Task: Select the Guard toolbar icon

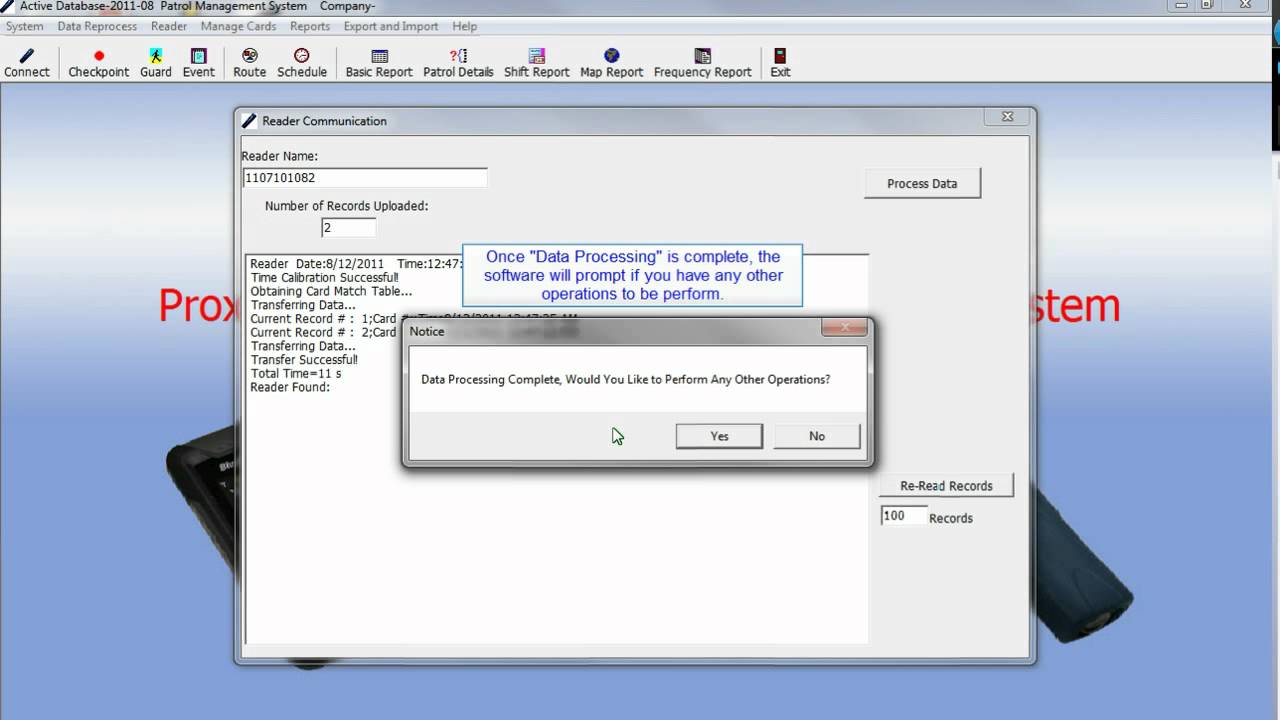Action: click(156, 63)
